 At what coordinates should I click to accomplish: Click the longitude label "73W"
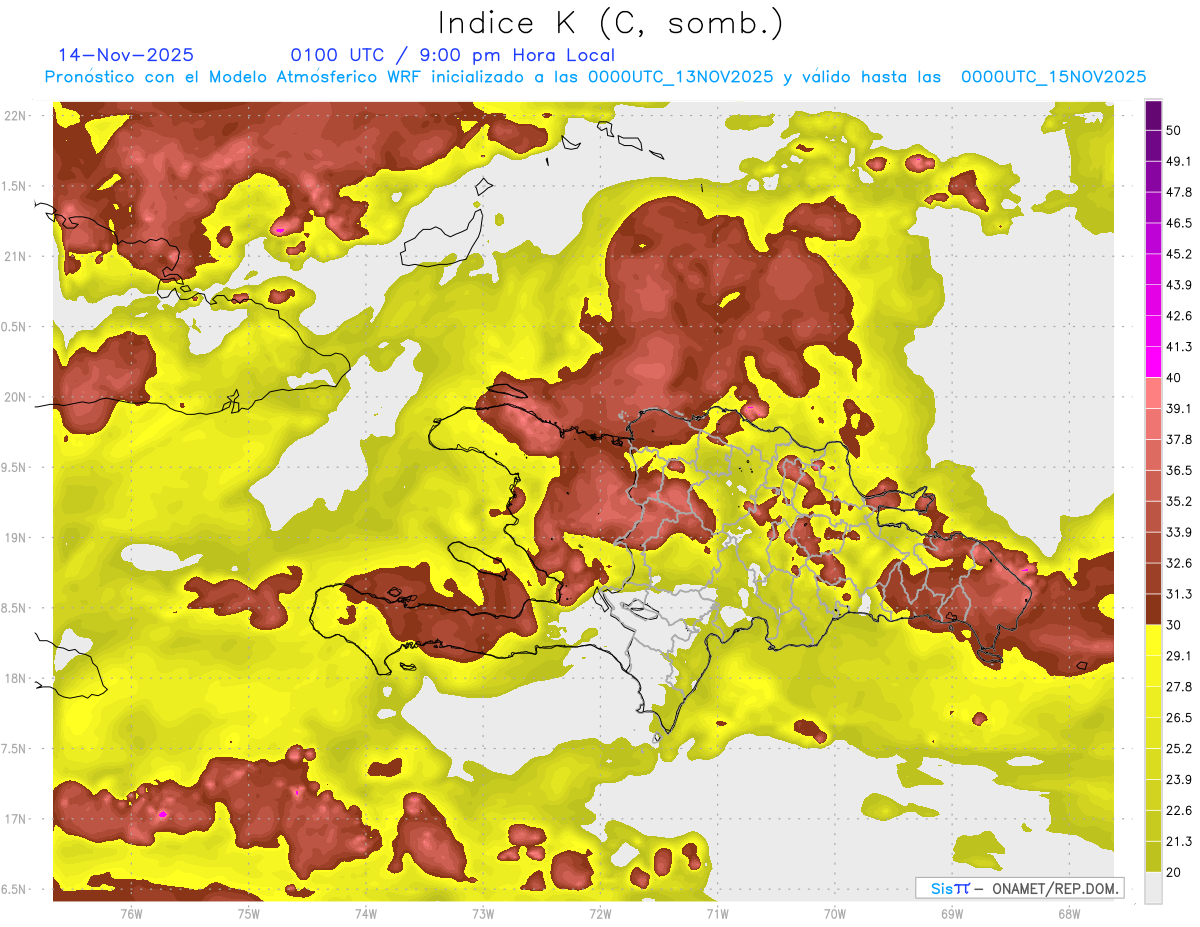pos(483,913)
